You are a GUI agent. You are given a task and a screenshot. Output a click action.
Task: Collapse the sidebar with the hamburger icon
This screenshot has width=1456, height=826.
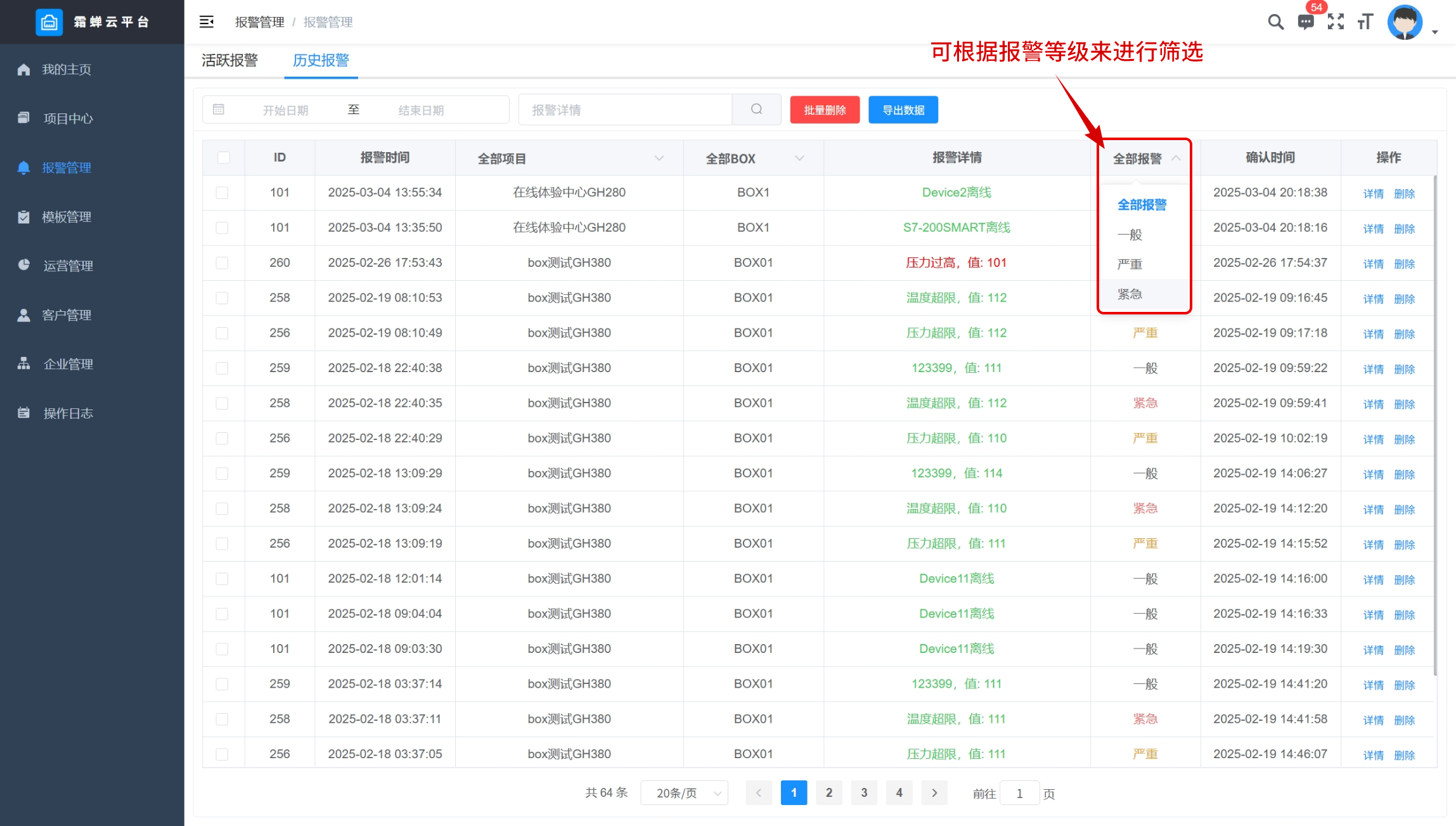[207, 22]
